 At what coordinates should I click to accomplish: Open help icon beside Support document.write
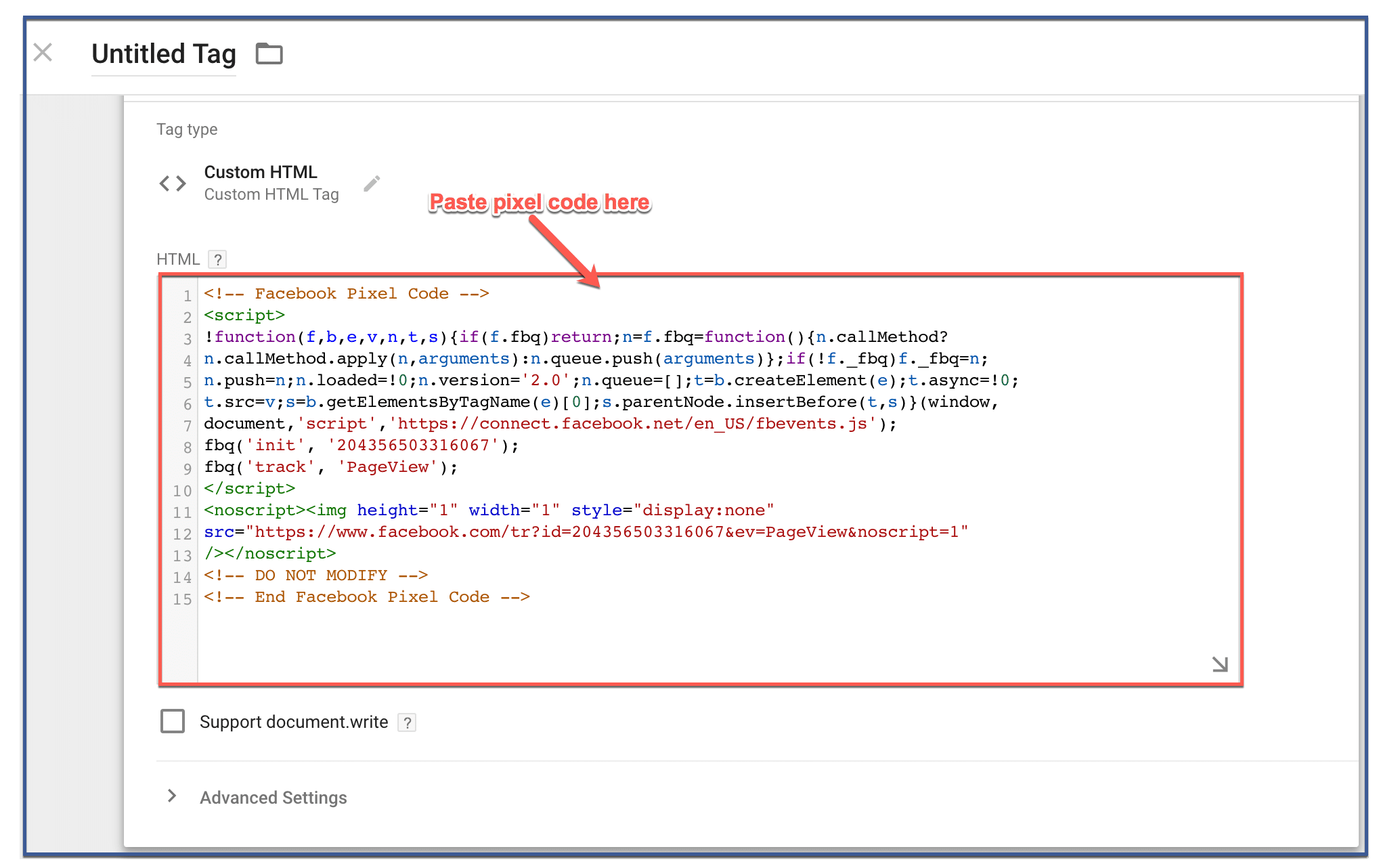(407, 722)
